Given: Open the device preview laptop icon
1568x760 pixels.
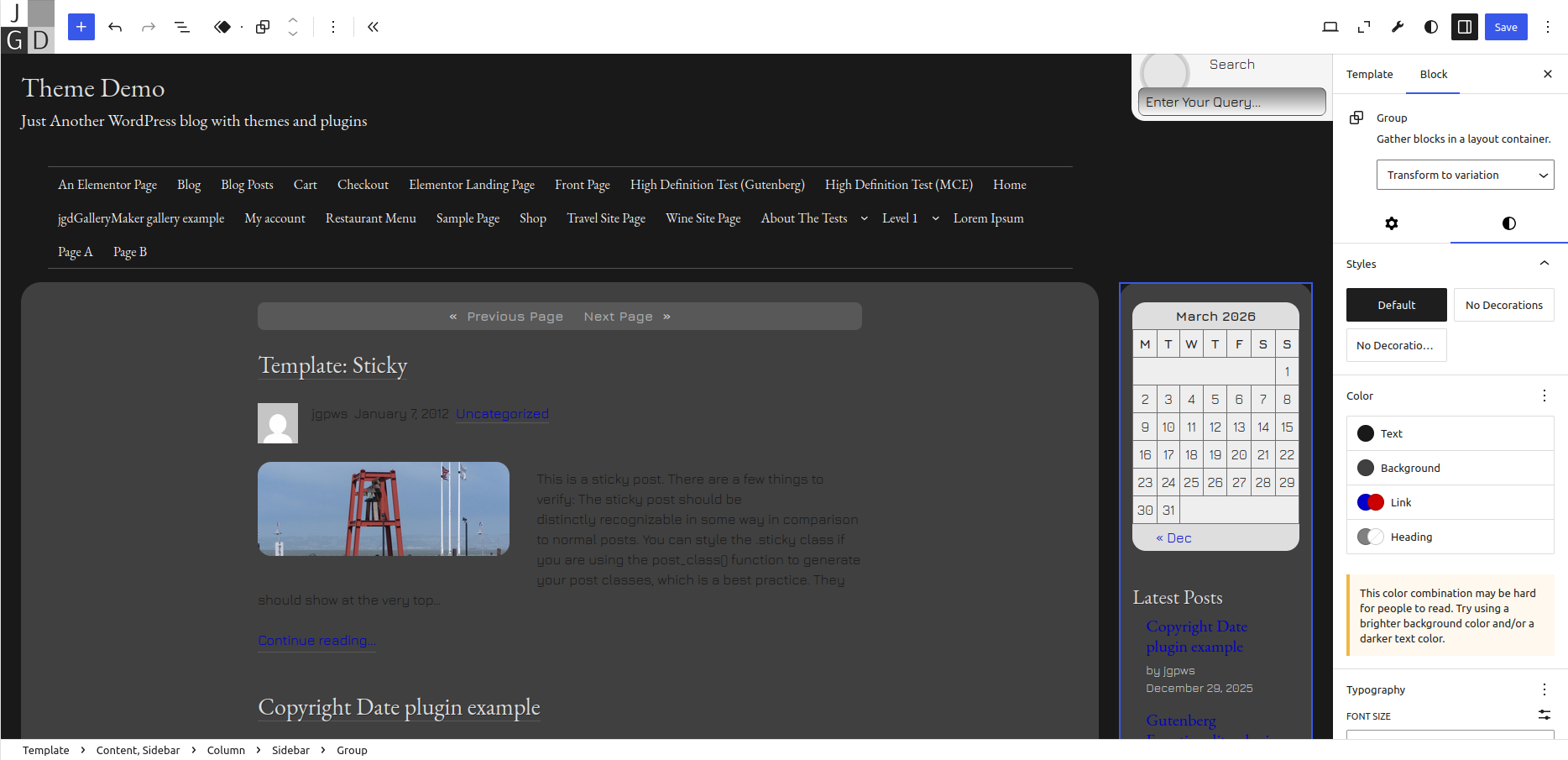Looking at the screenshot, I should coord(1330,27).
